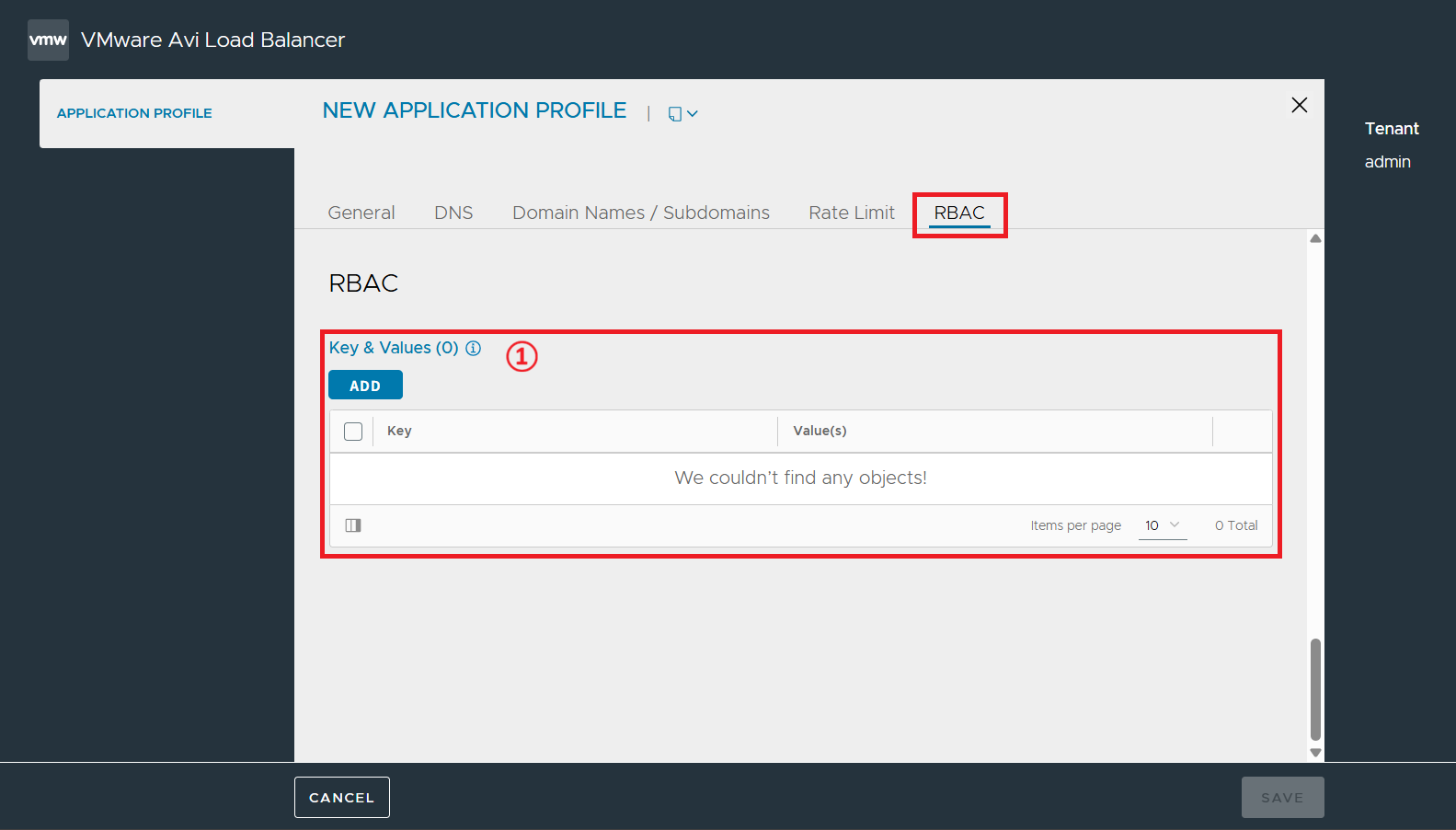The height and width of the screenshot is (830, 1456).
Task: Close the New Application Profile dialog
Action: pyautogui.click(x=1299, y=105)
